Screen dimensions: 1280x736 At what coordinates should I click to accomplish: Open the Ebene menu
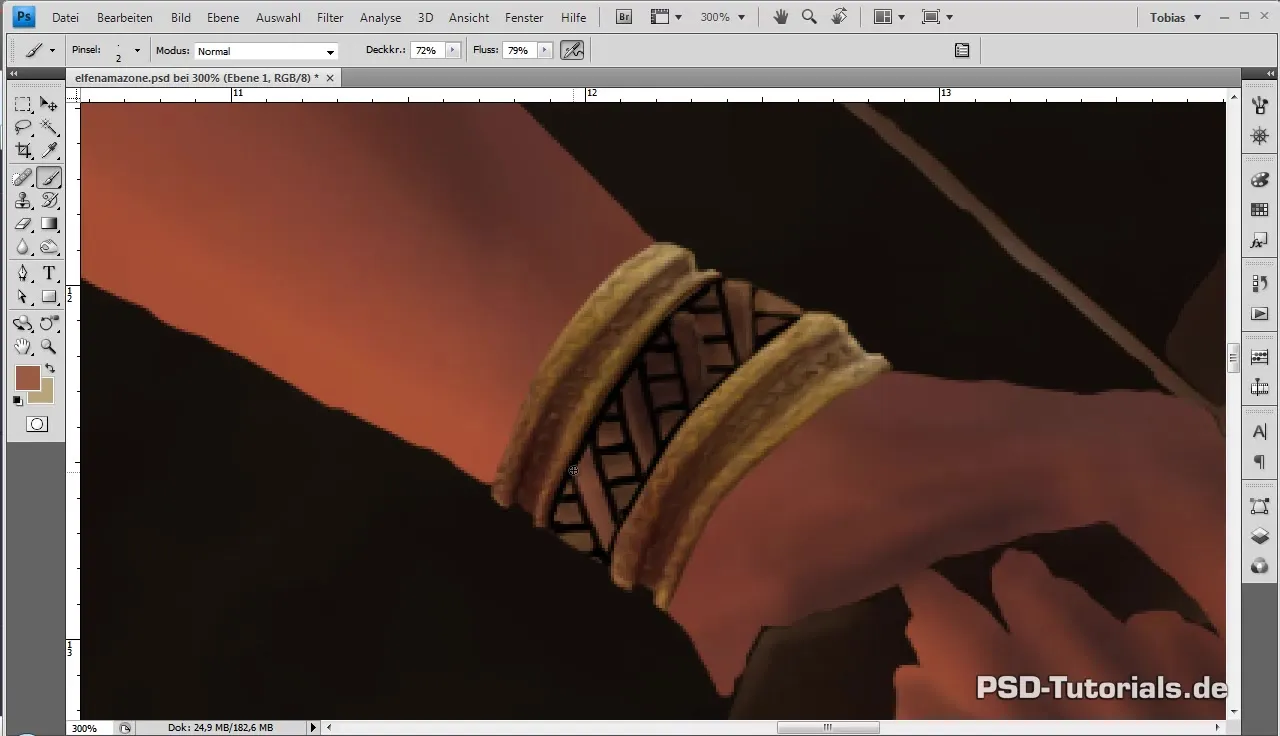pyautogui.click(x=223, y=18)
